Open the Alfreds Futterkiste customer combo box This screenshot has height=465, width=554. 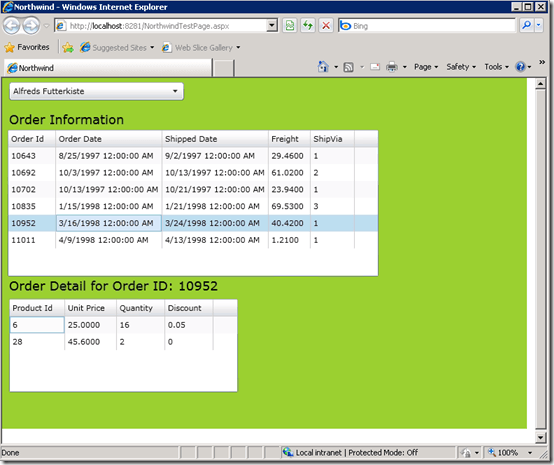pos(96,91)
